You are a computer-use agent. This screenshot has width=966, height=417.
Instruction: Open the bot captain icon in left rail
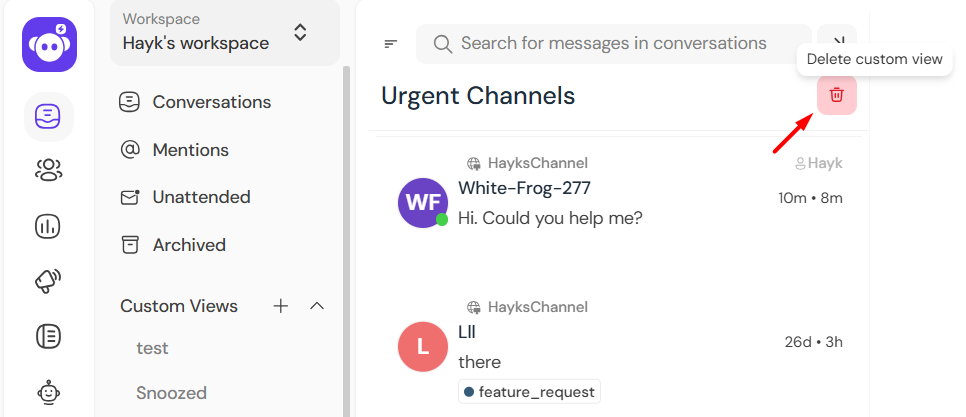tap(49, 392)
